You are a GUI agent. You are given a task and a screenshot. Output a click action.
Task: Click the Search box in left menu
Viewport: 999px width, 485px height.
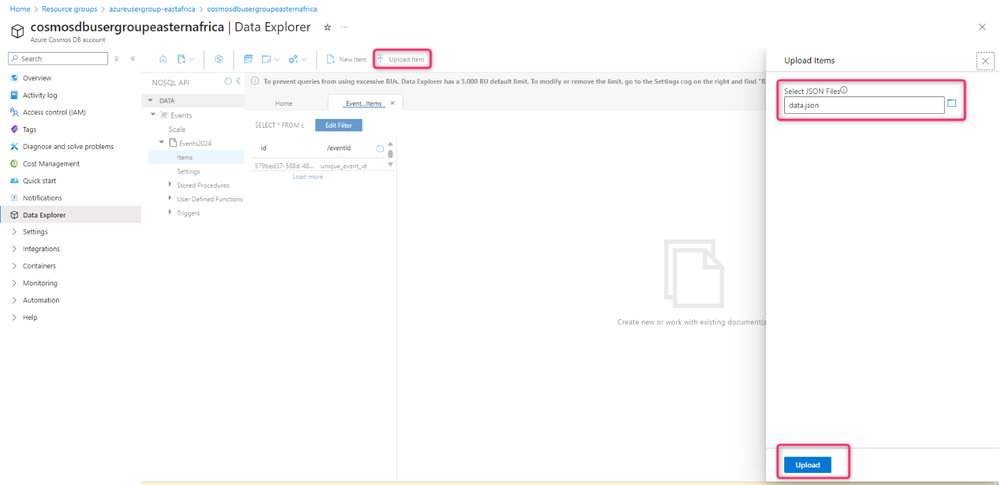coord(58,59)
